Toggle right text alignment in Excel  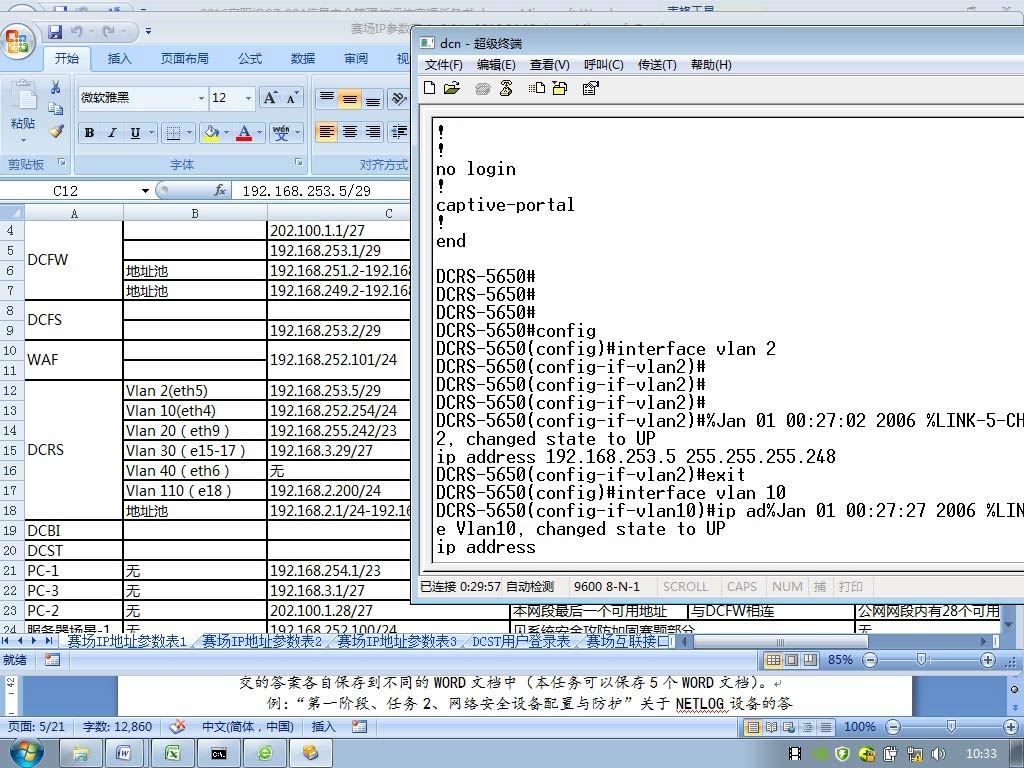(373, 133)
